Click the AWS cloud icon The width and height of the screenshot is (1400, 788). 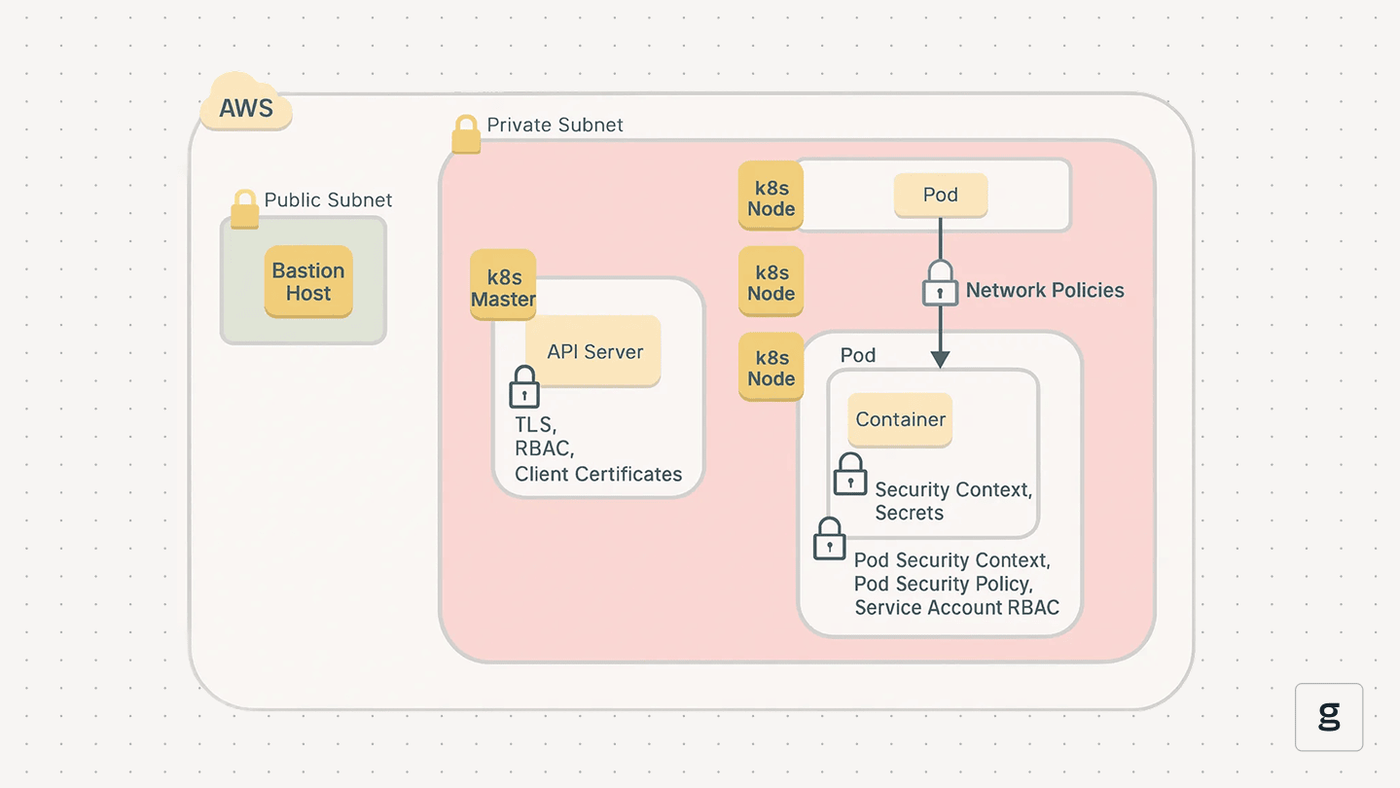click(246, 103)
